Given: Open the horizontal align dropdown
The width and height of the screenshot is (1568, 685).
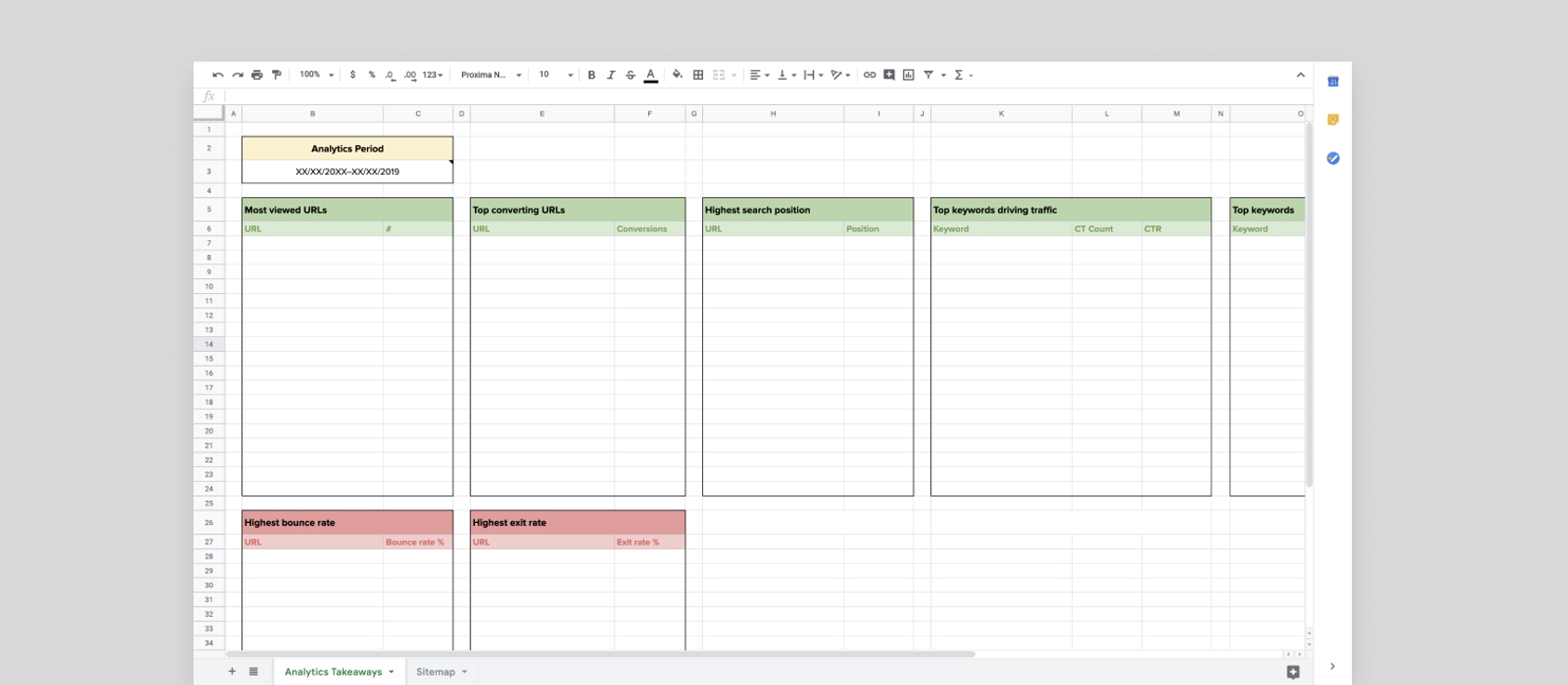Looking at the screenshot, I should point(759,75).
